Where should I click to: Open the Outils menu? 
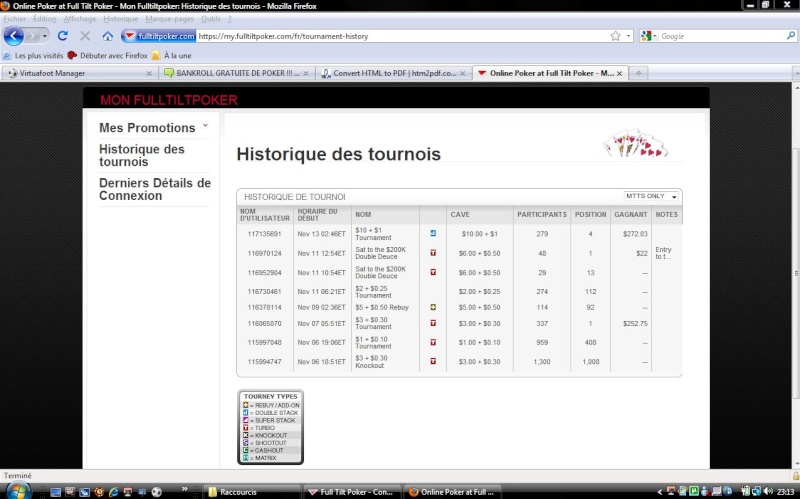click(x=211, y=19)
